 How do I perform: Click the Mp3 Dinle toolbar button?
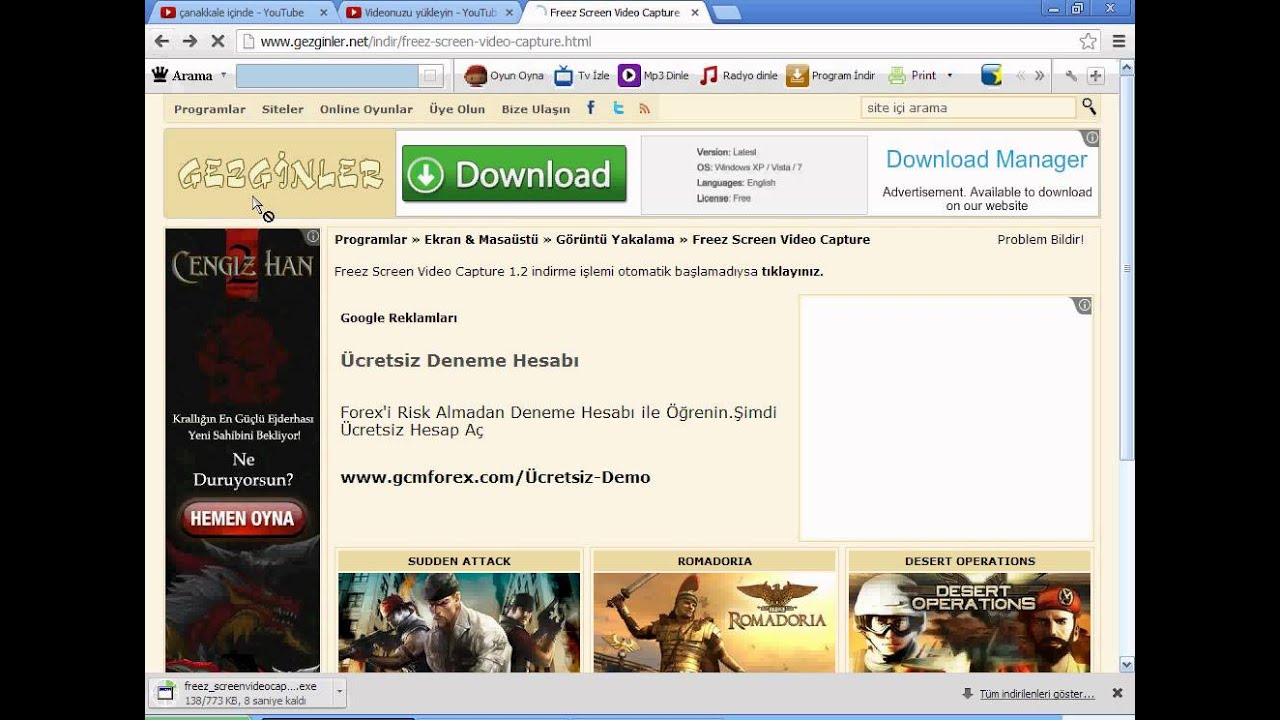click(x=654, y=75)
